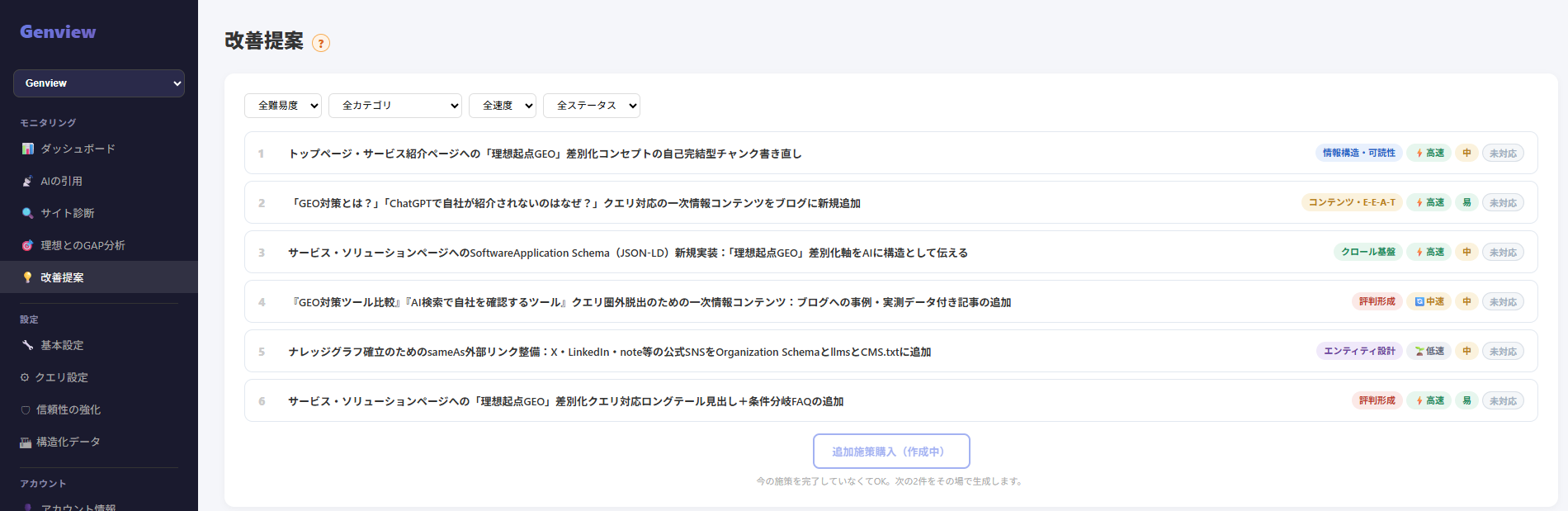
Task: Click the 易 difficulty badge on proposal 2
Action: (x=1466, y=202)
